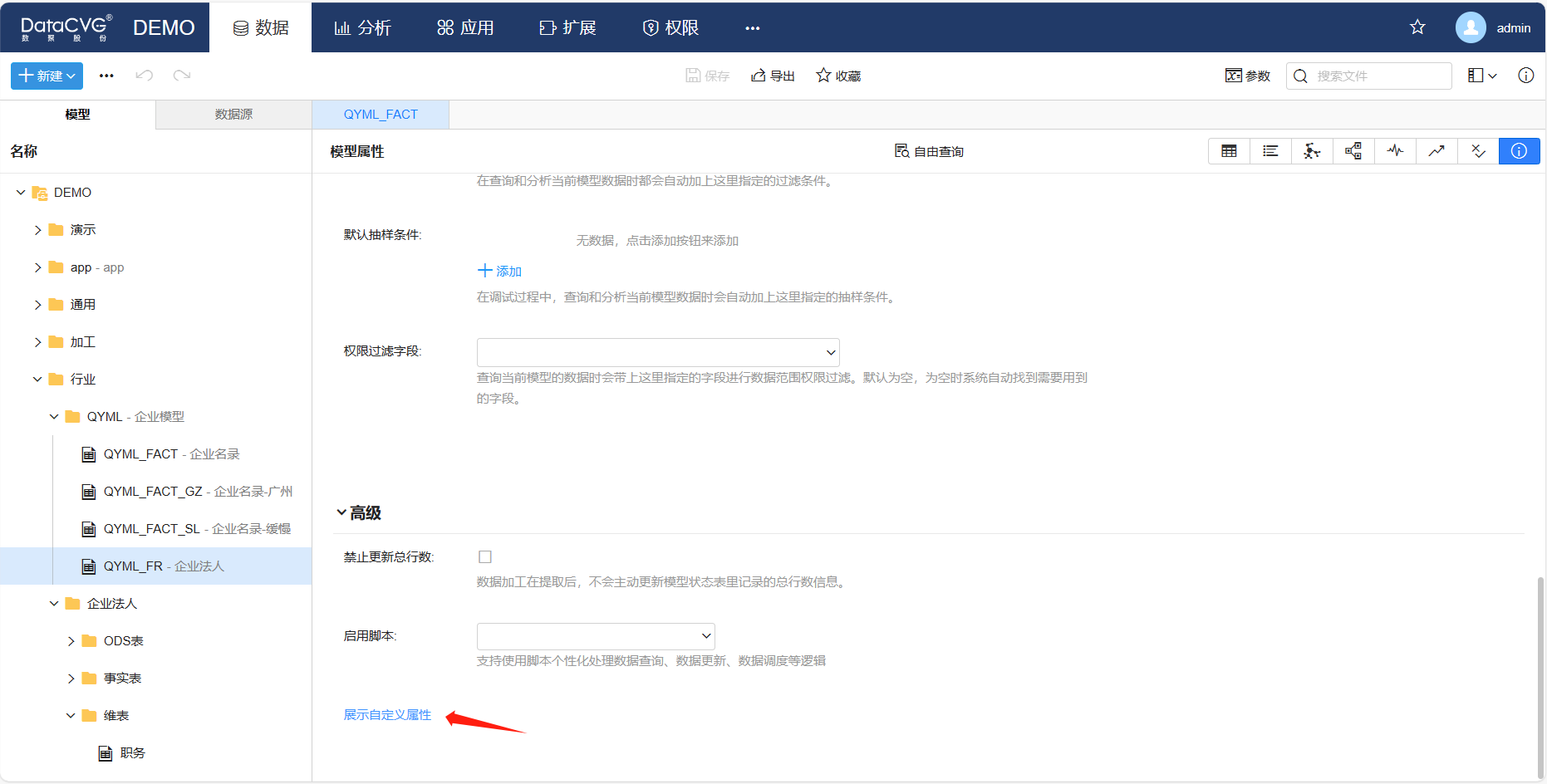Viewport: 1547px width, 784px height.
Task: Open the network relationship graph icon
Action: 1312,151
